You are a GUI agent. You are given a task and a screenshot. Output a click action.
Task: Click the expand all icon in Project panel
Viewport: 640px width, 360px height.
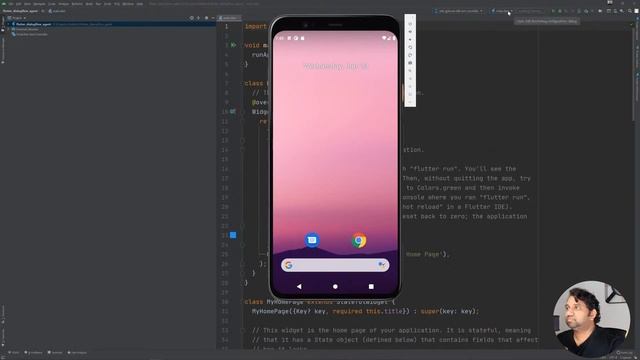coord(199,18)
